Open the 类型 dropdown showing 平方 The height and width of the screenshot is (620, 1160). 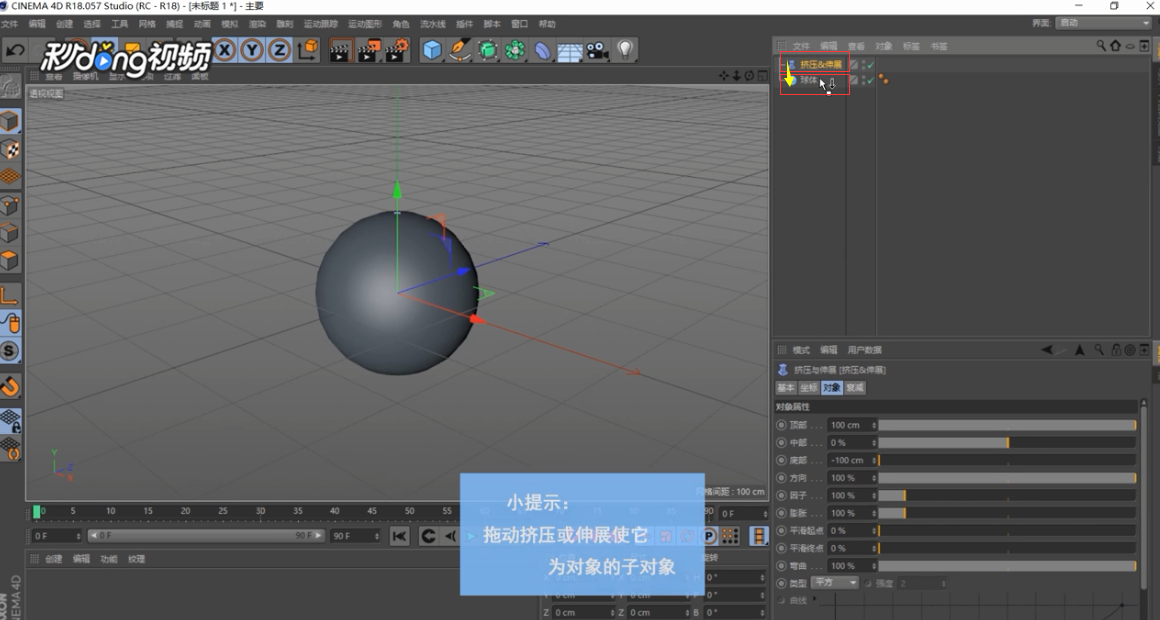pyautogui.click(x=835, y=583)
